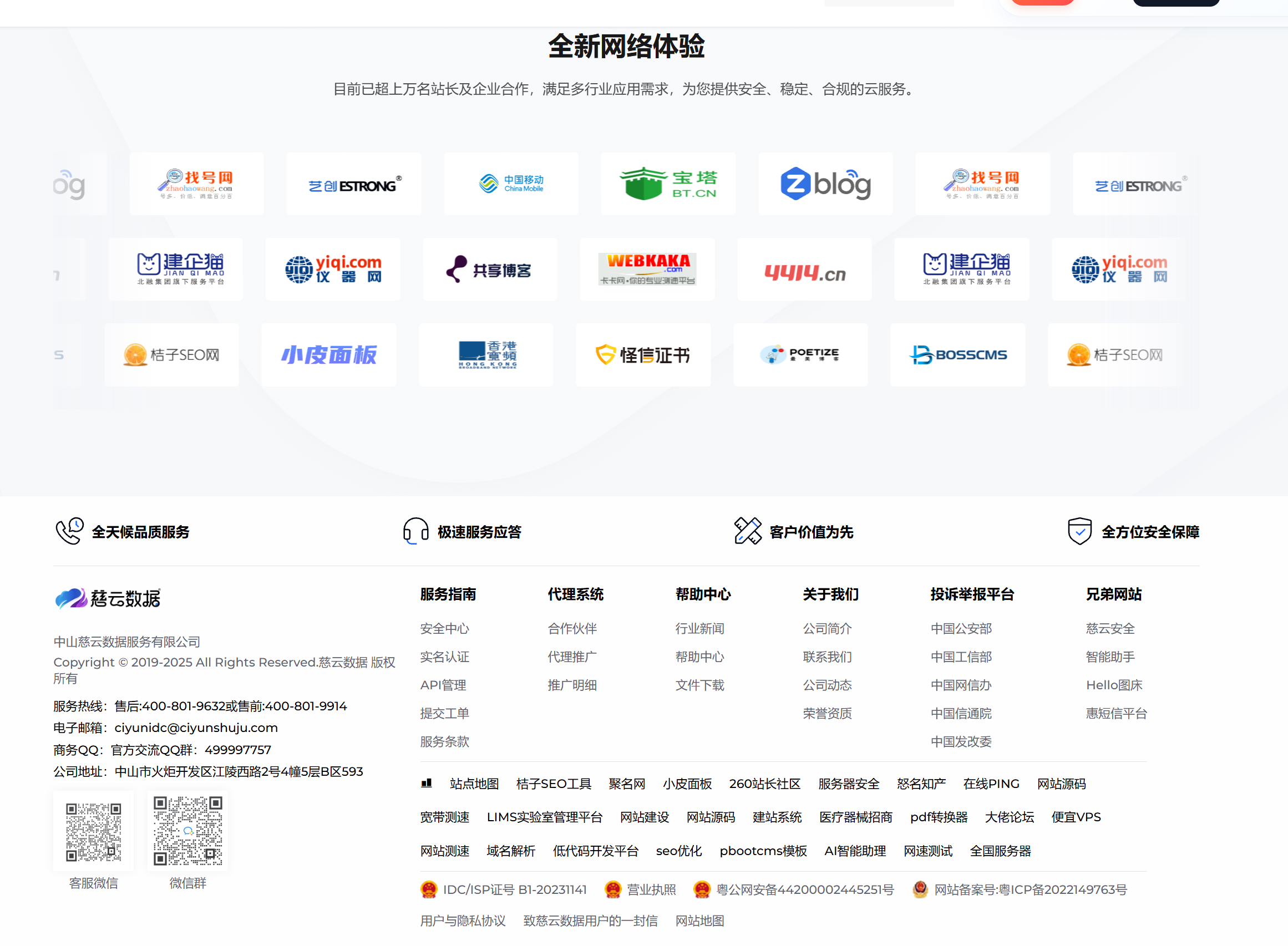Viewport: 1288px width, 946px height.
Task: Open the 惠短信平台 link
Action: click(1117, 714)
